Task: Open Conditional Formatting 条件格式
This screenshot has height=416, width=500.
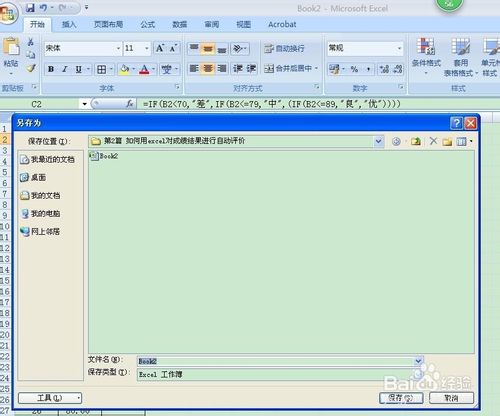Action: [x=426, y=56]
